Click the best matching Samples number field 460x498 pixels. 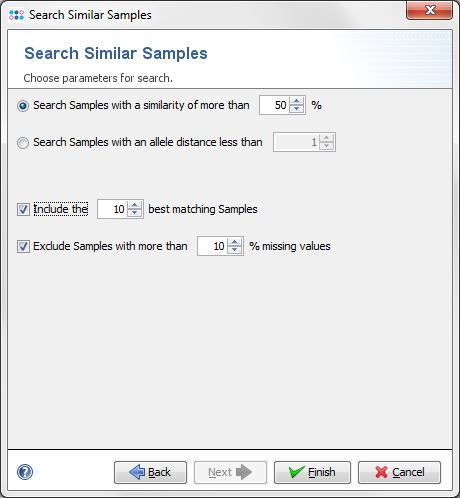113,209
